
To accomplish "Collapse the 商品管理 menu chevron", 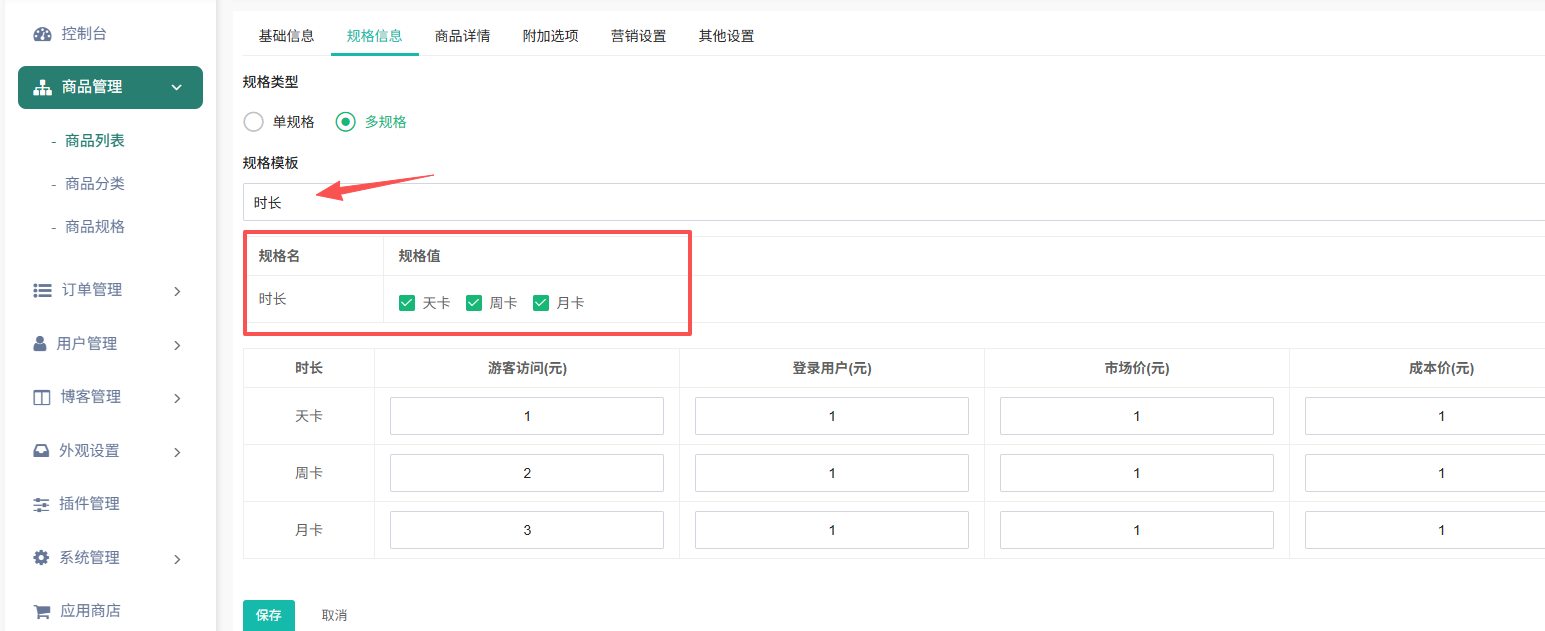I will [177, 88].
